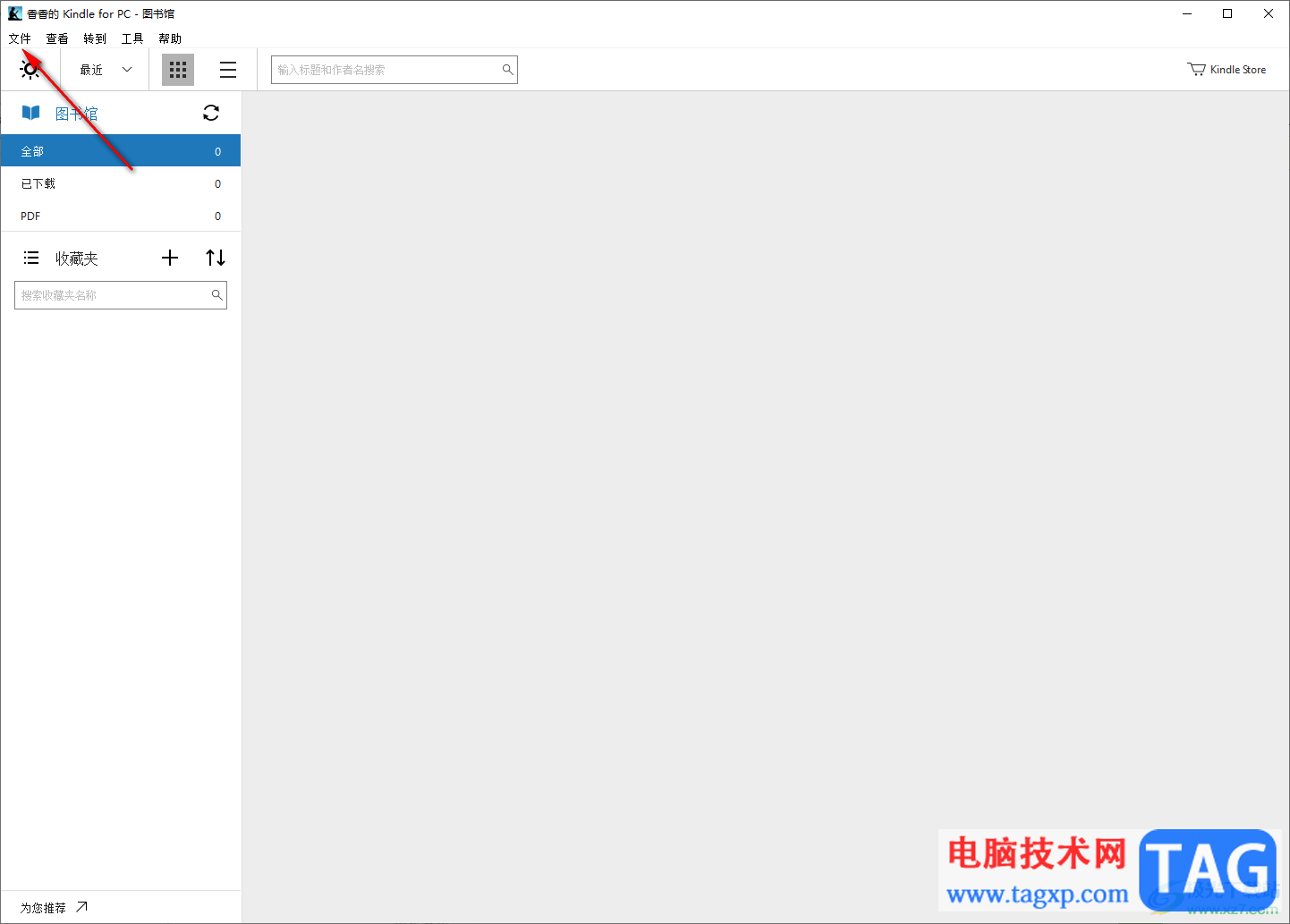Click the Kindle Store cart icon

pyautogui.click(x=1196, y=70)
